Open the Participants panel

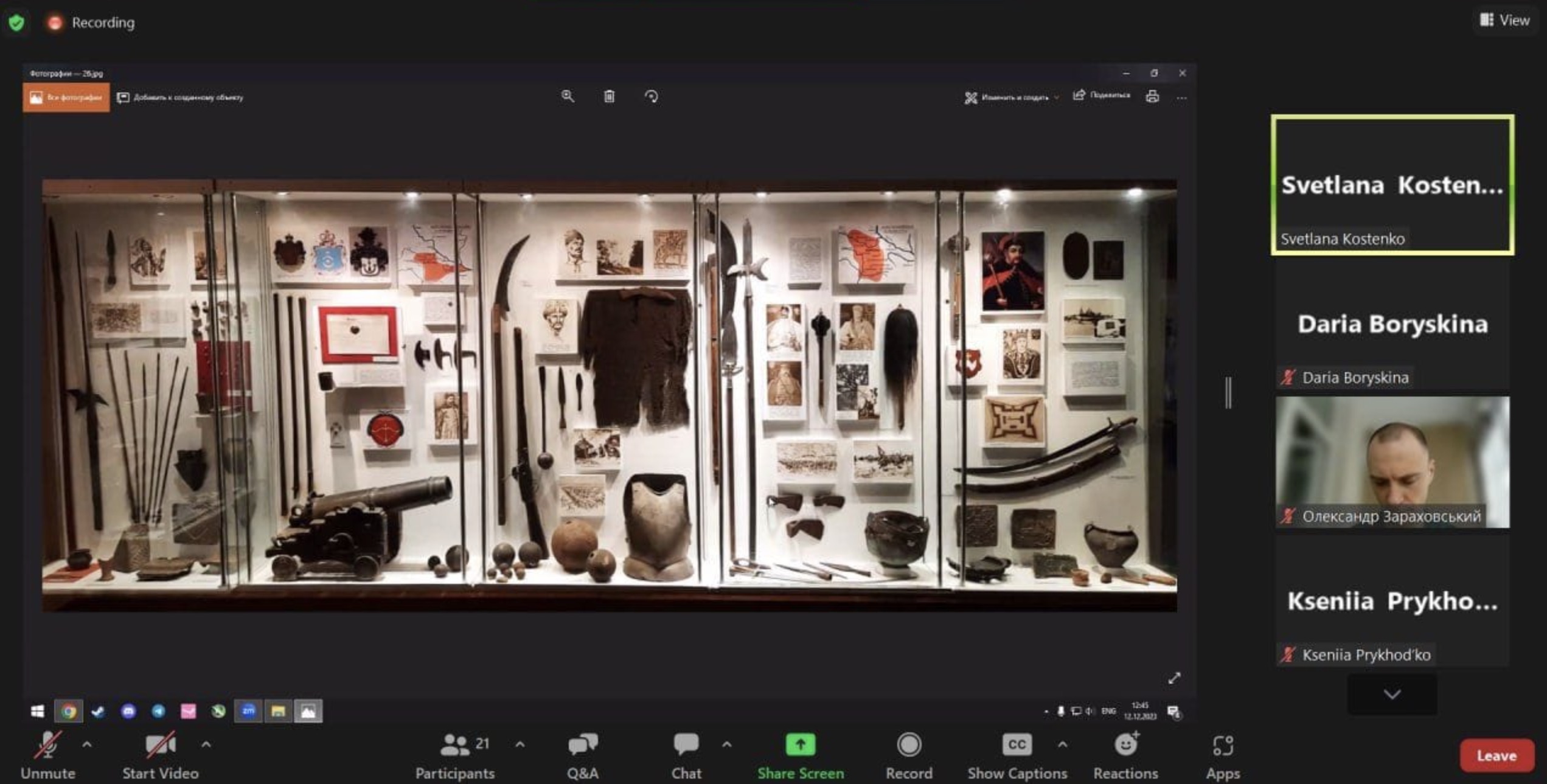click(454, 756)
